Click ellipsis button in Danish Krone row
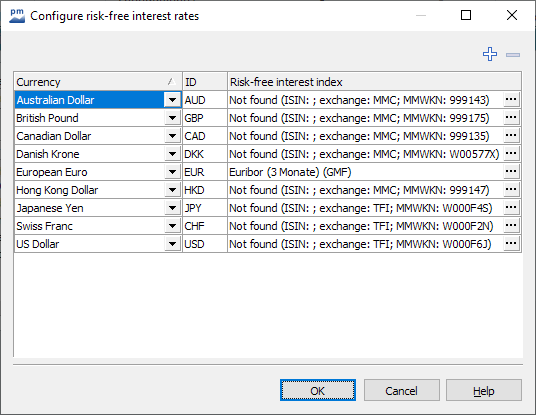The height and width of the screenshot is (415, 536). [511, 153]
